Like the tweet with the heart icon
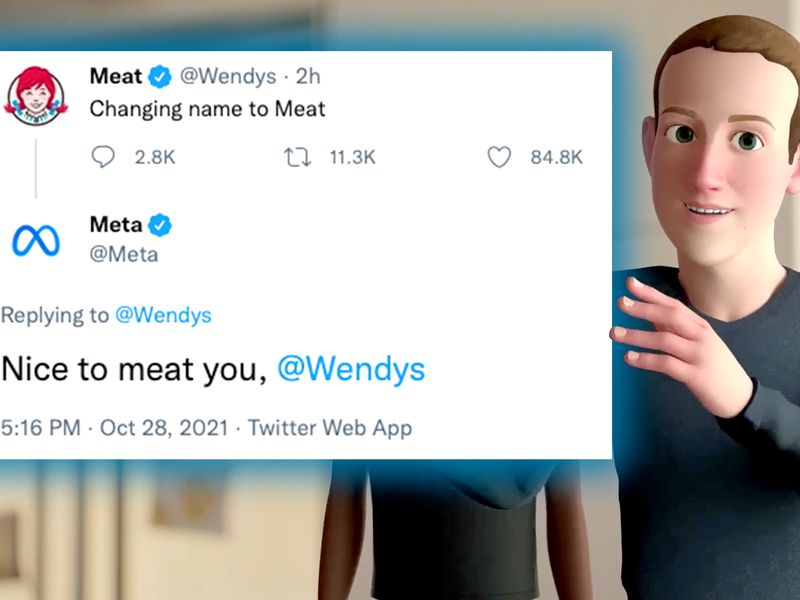Screen dimensions: 800x600 click(x=499, y=157)
